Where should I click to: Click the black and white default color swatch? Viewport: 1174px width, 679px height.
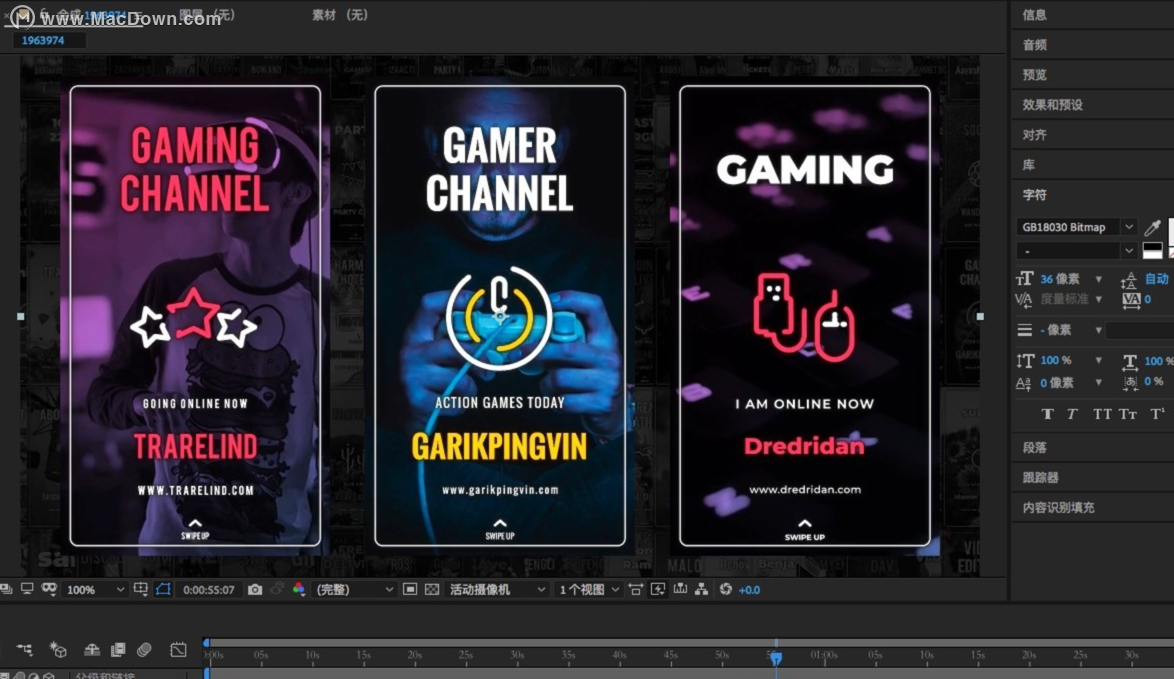pos(1153,251)
